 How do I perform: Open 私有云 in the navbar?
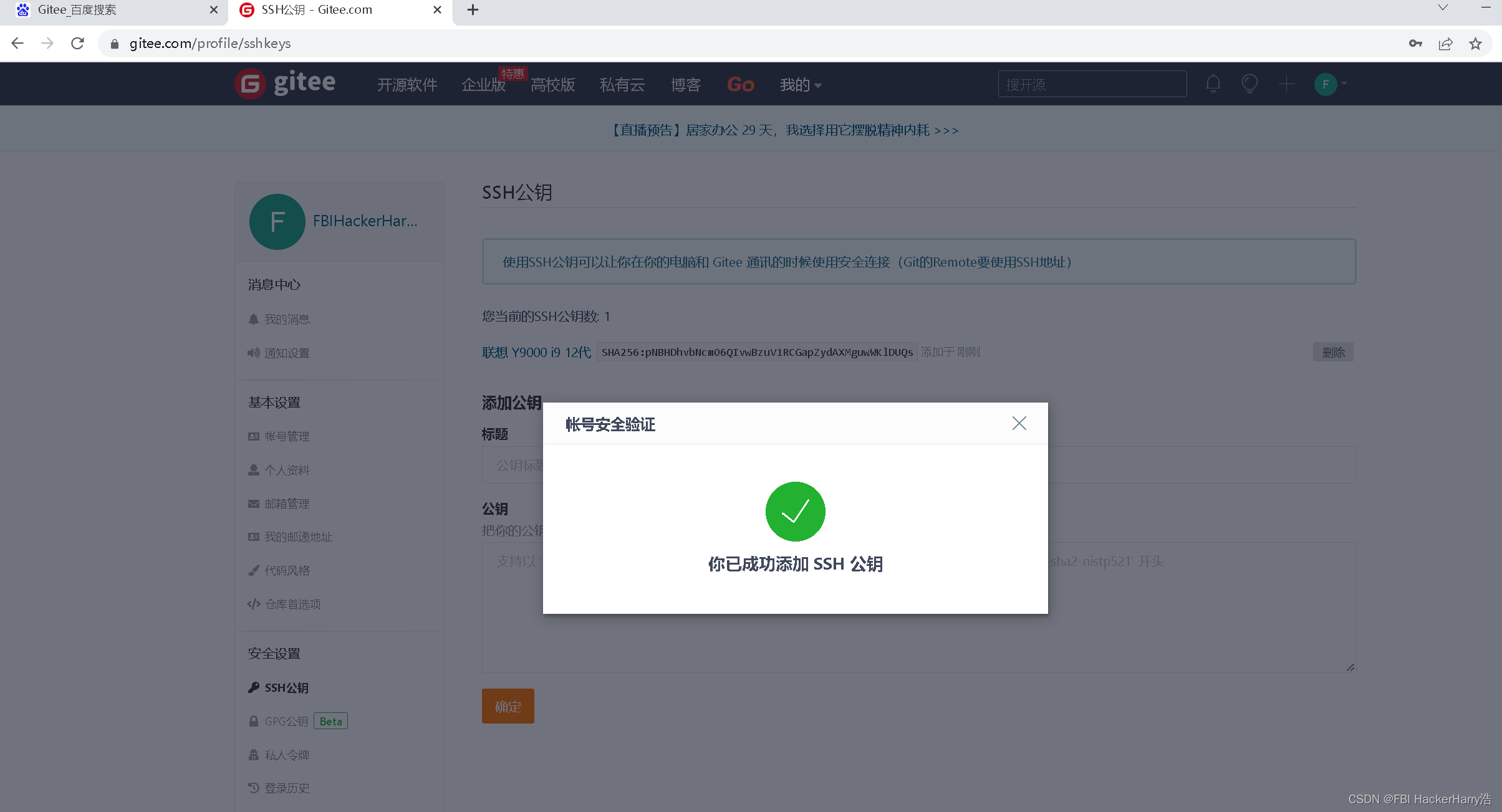622,85
